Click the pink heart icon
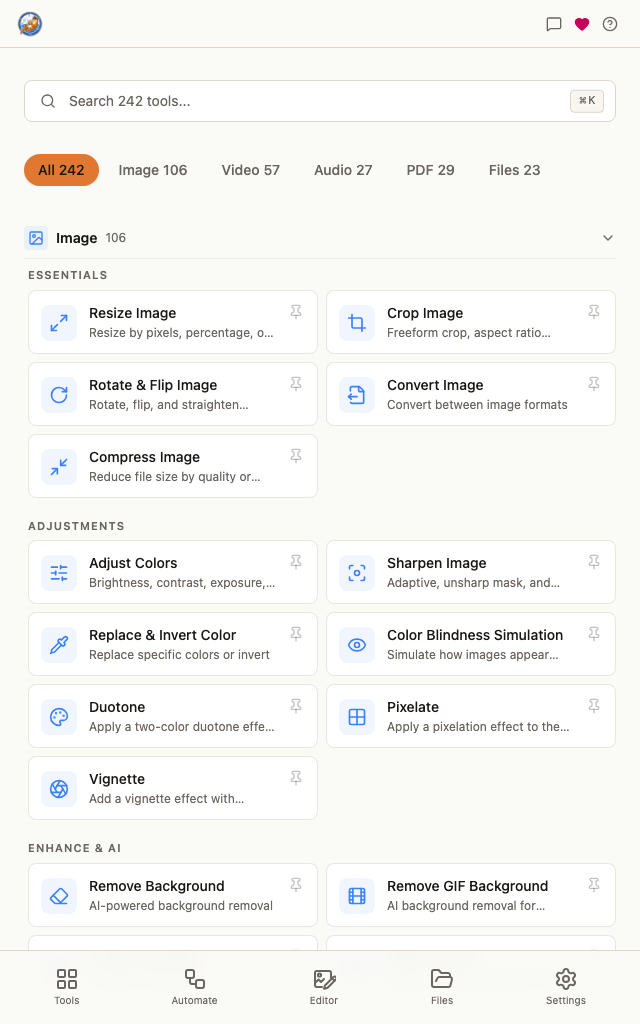 click(582, 24)
